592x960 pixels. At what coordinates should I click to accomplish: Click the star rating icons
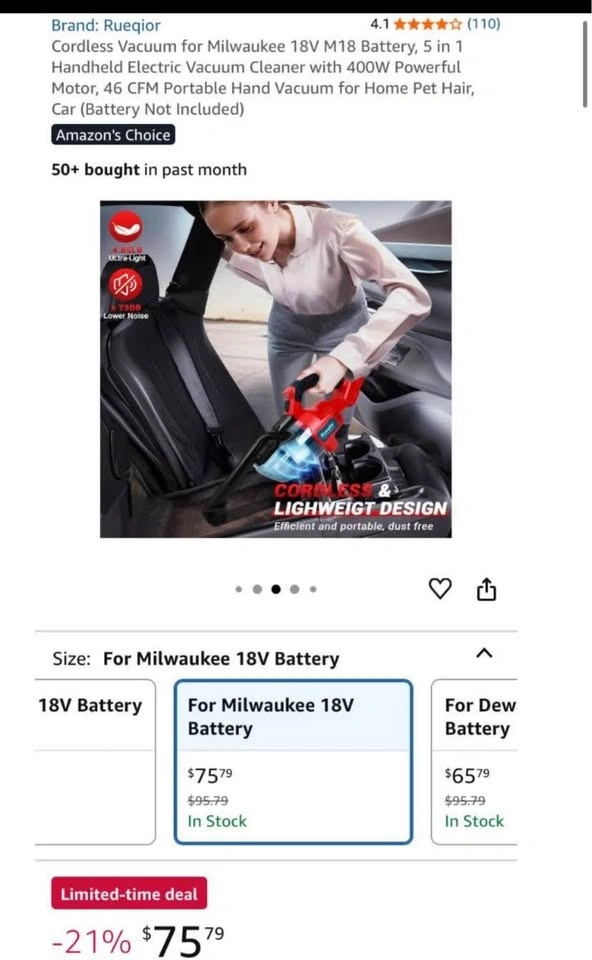(428, 24)
